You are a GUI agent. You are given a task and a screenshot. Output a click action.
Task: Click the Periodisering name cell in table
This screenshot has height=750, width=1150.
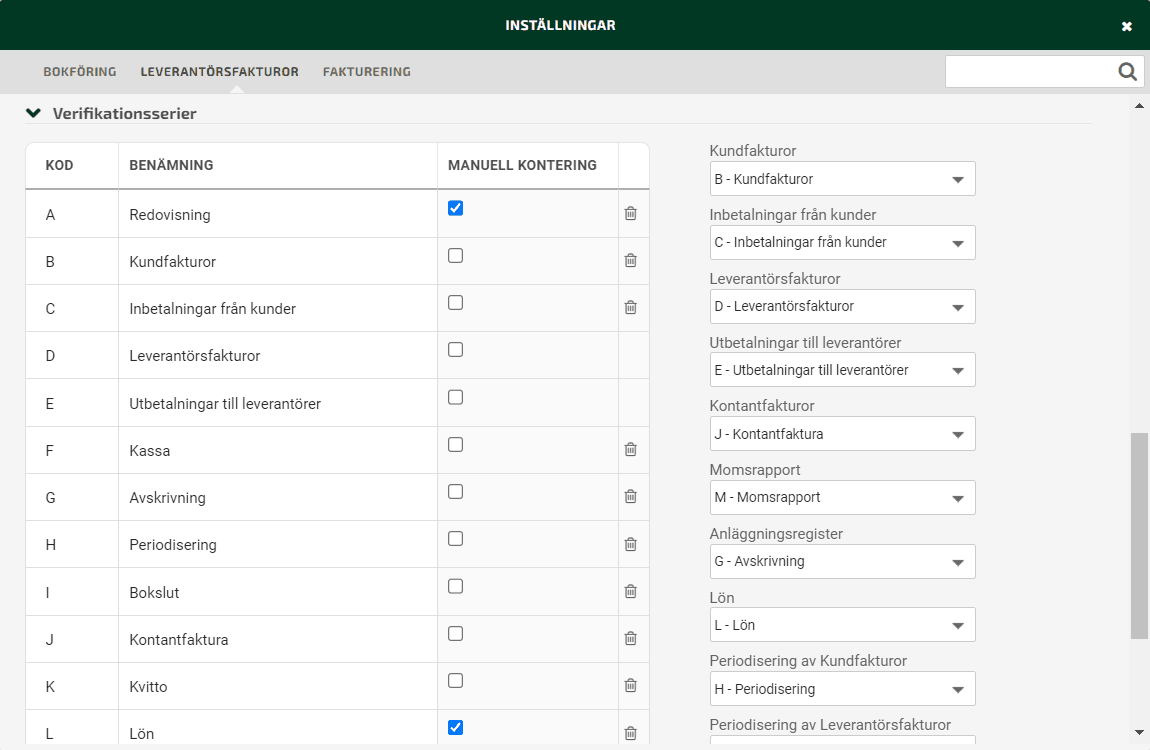click(278, 545)
